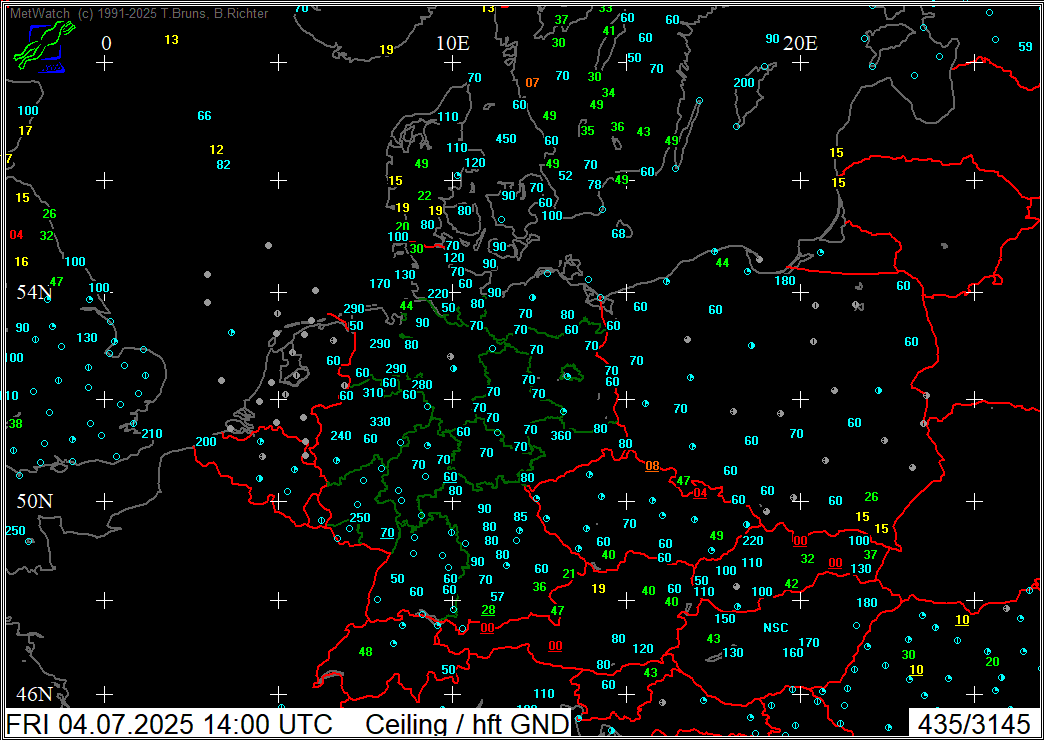The width and height of the screenshot is (1044, 740).
Task: Select the ceiling value 85 in Bavaria
Action: coord(521,516)
